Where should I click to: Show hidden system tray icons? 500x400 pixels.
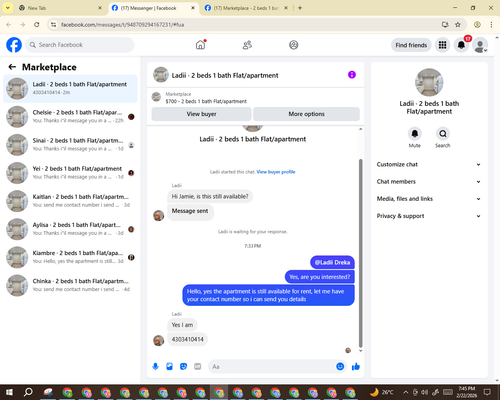point(406,392)
